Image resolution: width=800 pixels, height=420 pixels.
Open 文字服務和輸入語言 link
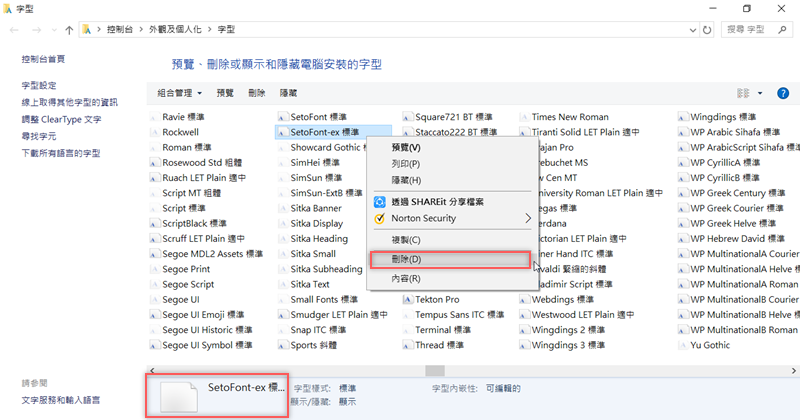61,400
